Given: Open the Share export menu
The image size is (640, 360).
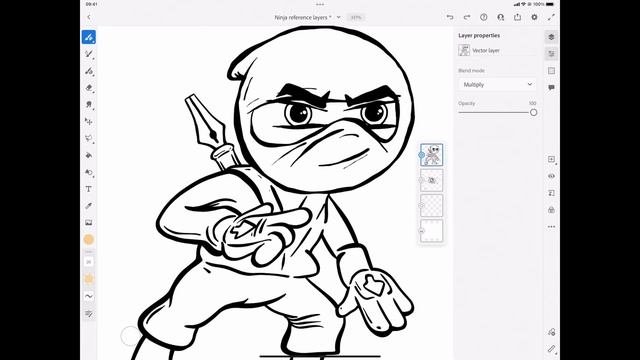Looking at the screenshot, I should point(518,17).
